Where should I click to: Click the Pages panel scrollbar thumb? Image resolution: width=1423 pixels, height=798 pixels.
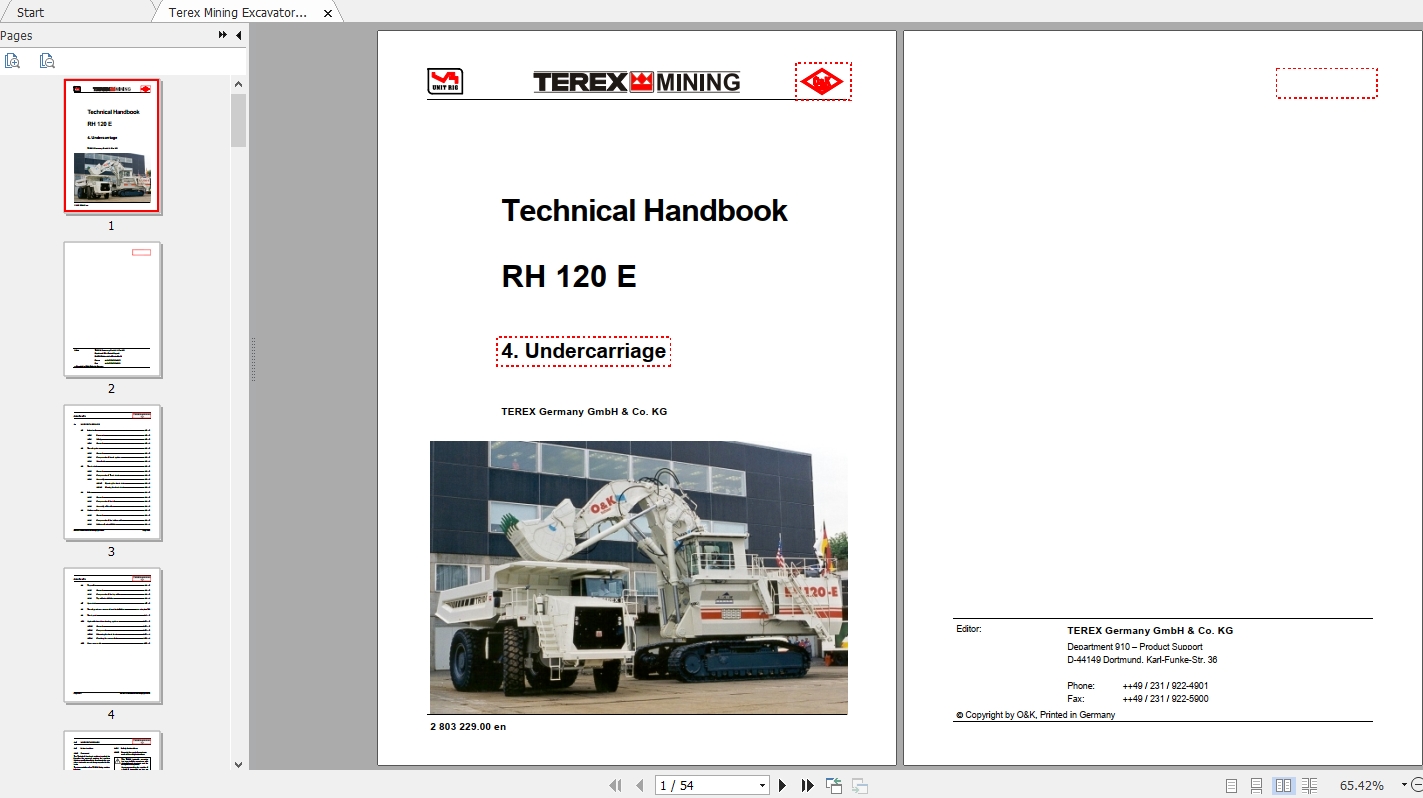(x=238, y=120)
